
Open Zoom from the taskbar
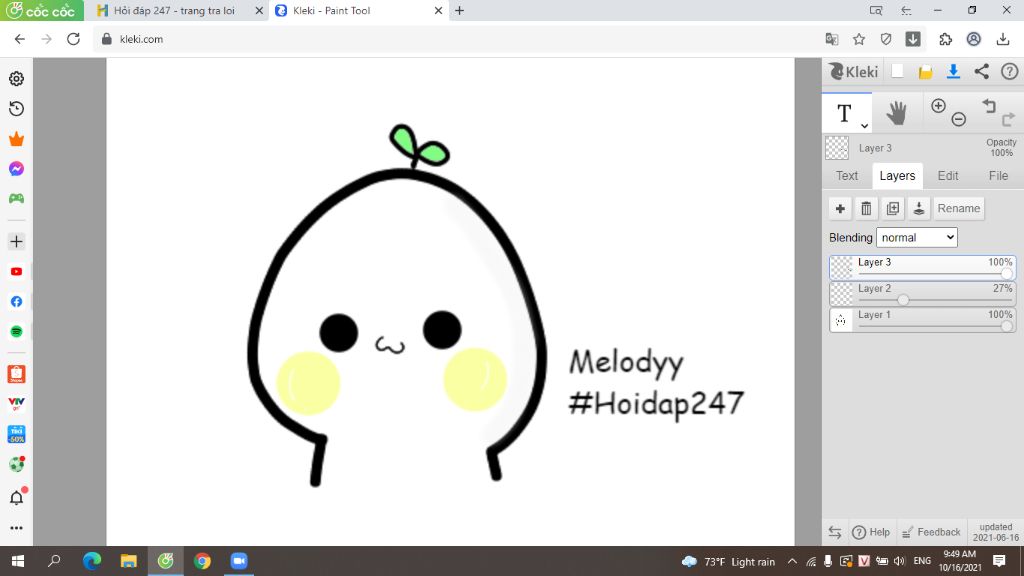[239, 561]
